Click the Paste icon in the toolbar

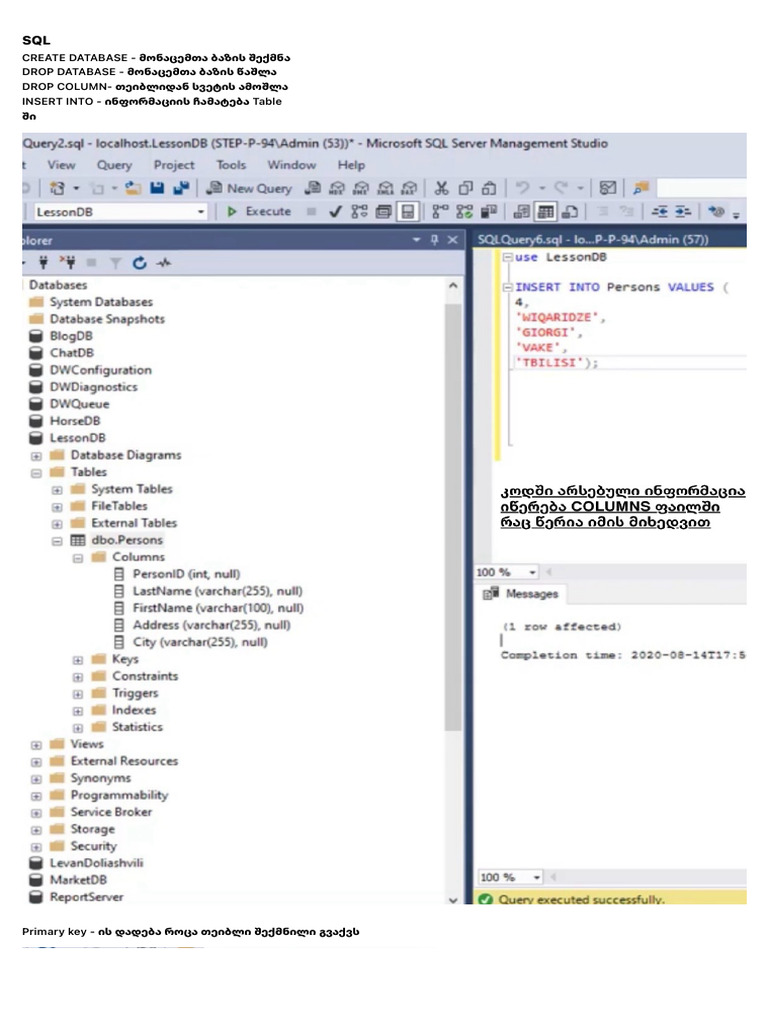click(488, 189)
